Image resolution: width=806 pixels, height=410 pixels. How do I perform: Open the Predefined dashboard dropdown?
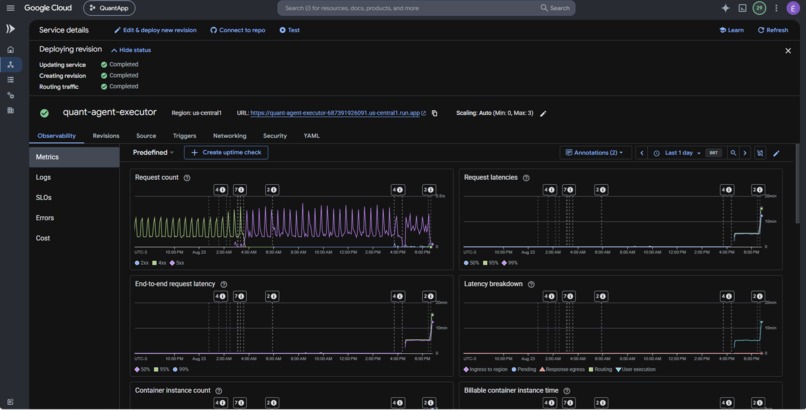pos(153,153)
